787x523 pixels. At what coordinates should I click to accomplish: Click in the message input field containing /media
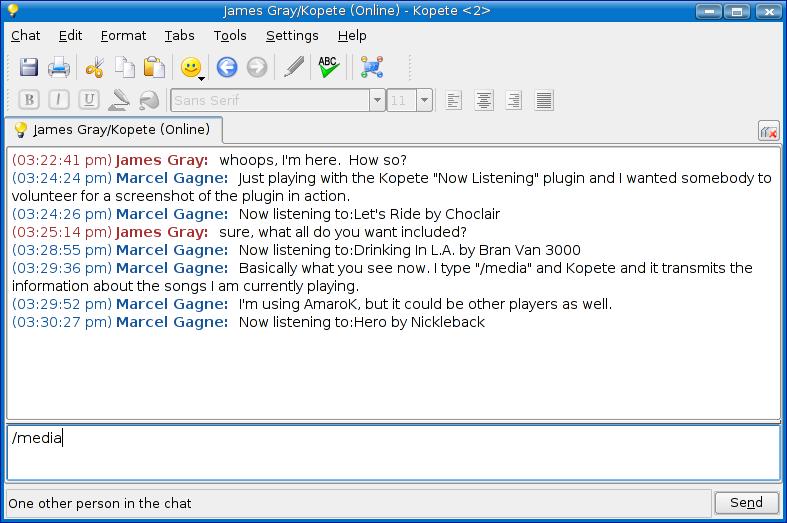point(393,452)
